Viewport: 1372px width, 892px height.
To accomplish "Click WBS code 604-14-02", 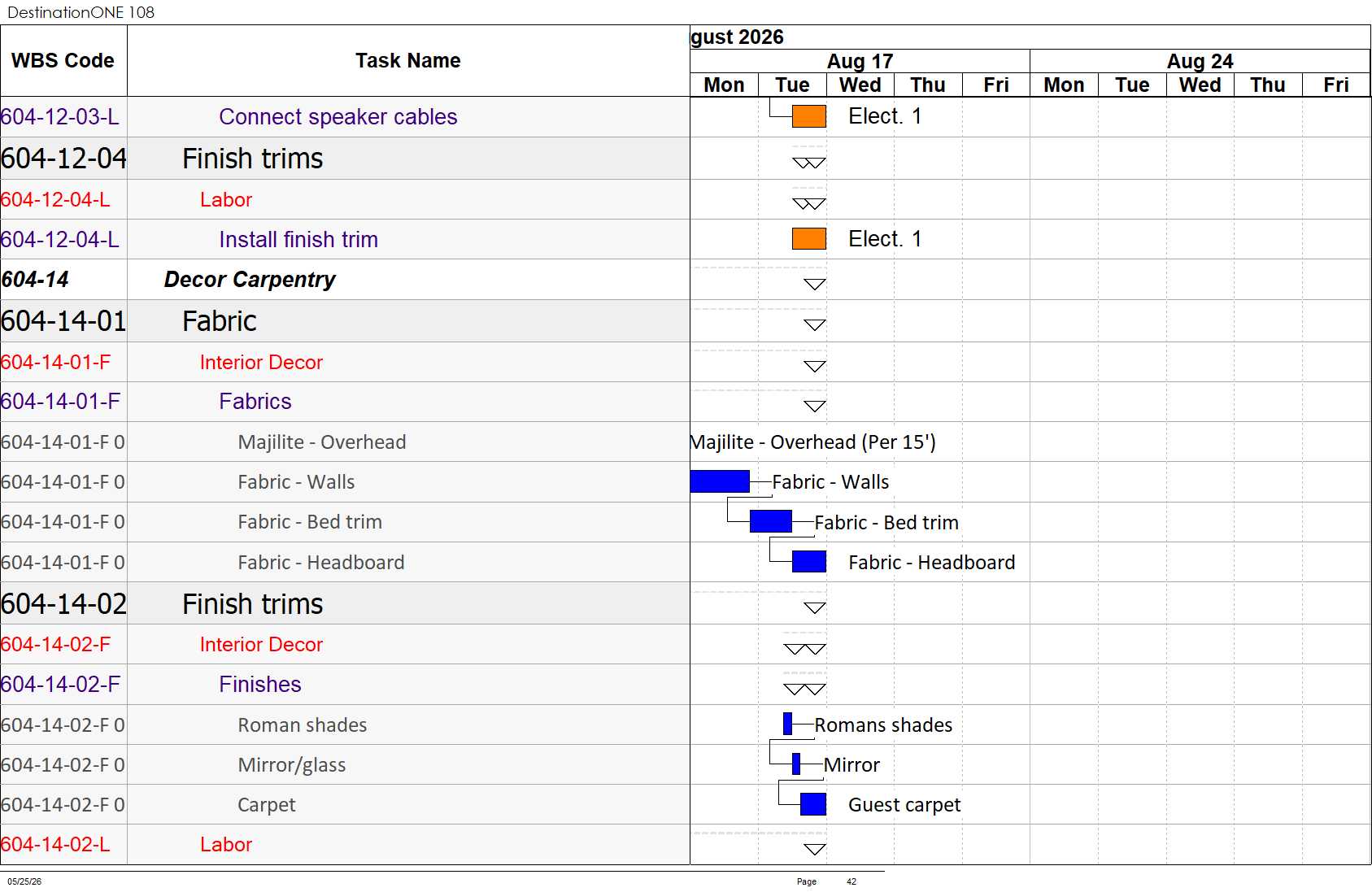I will click(x=63, y=603).
